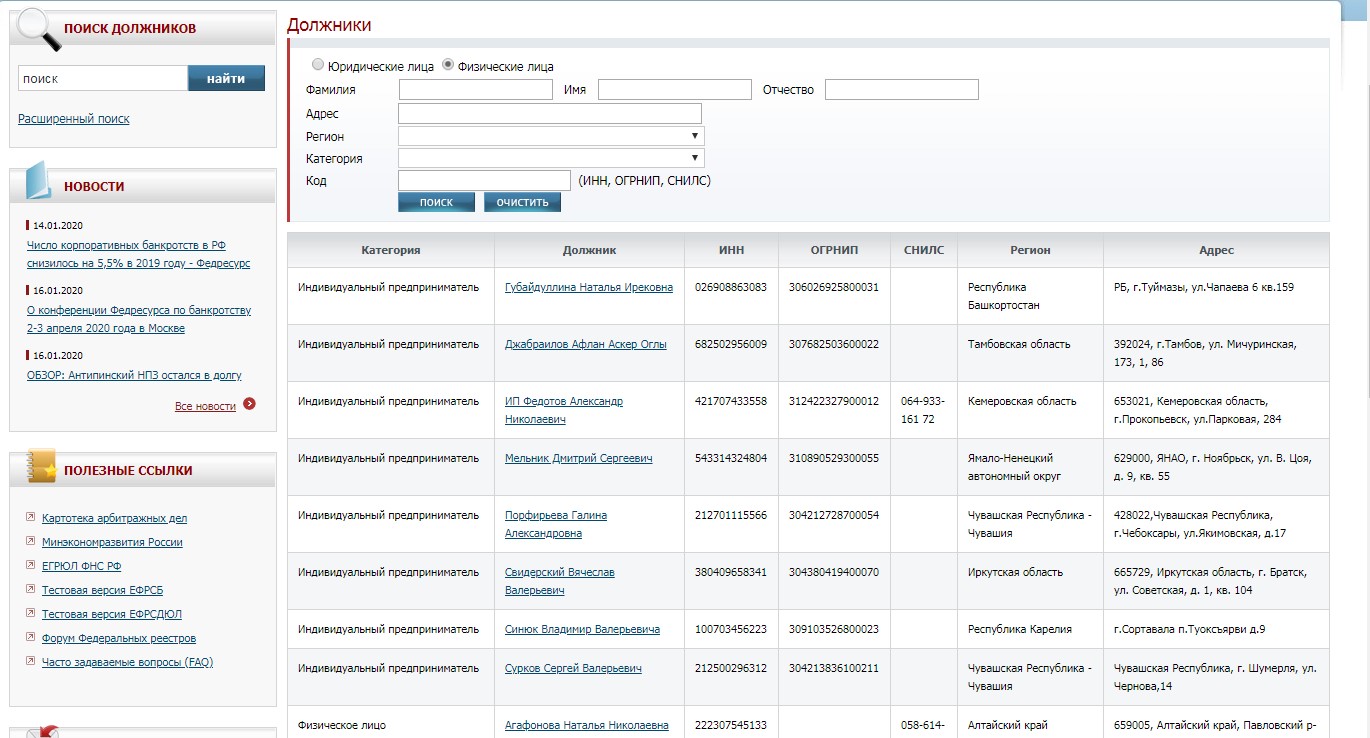Click the Фамилия input field
Viewport: 1370px width, 738px height.
click(476, 90)
